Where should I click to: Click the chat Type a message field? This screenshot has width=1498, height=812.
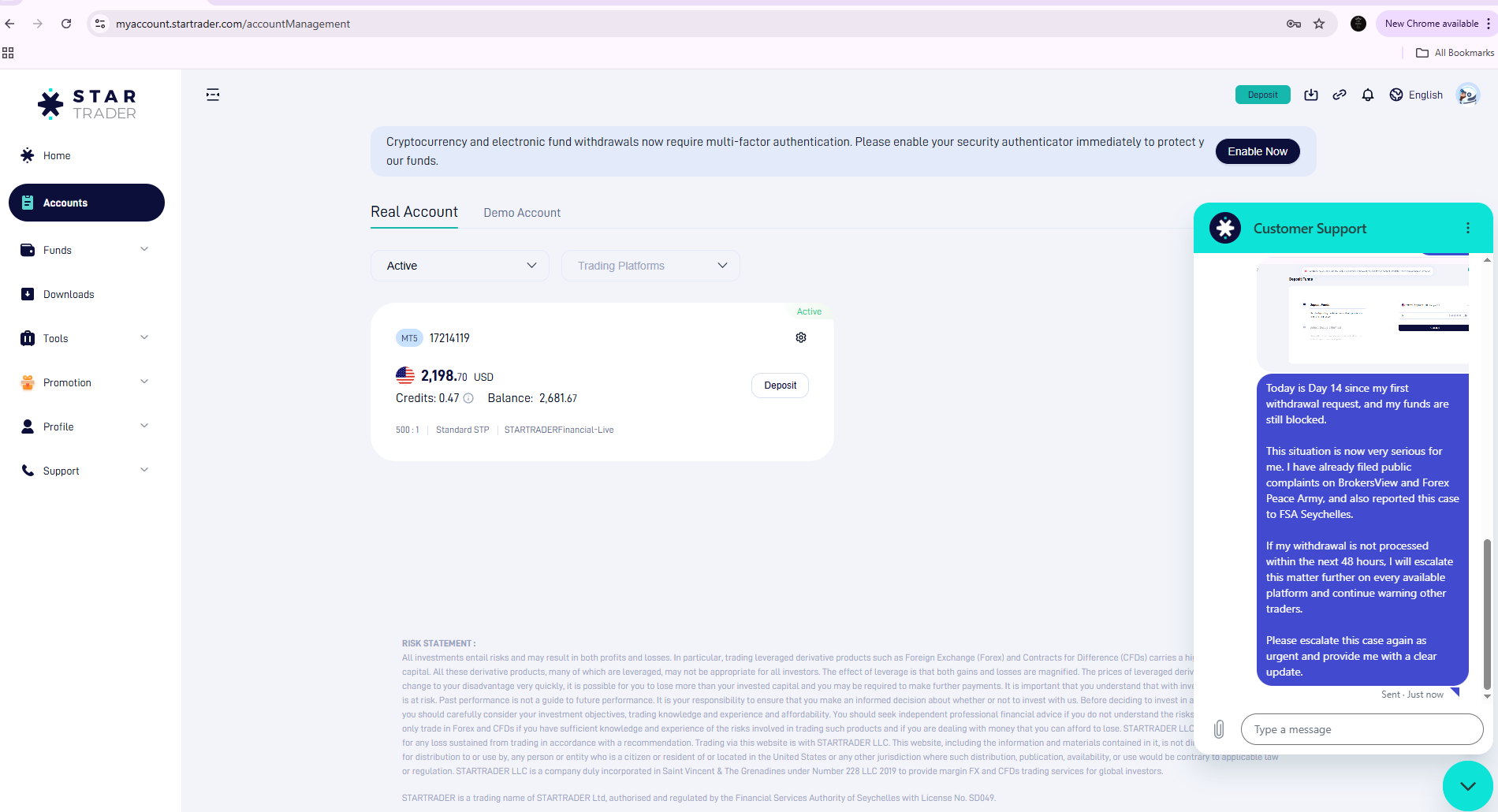1362,729
